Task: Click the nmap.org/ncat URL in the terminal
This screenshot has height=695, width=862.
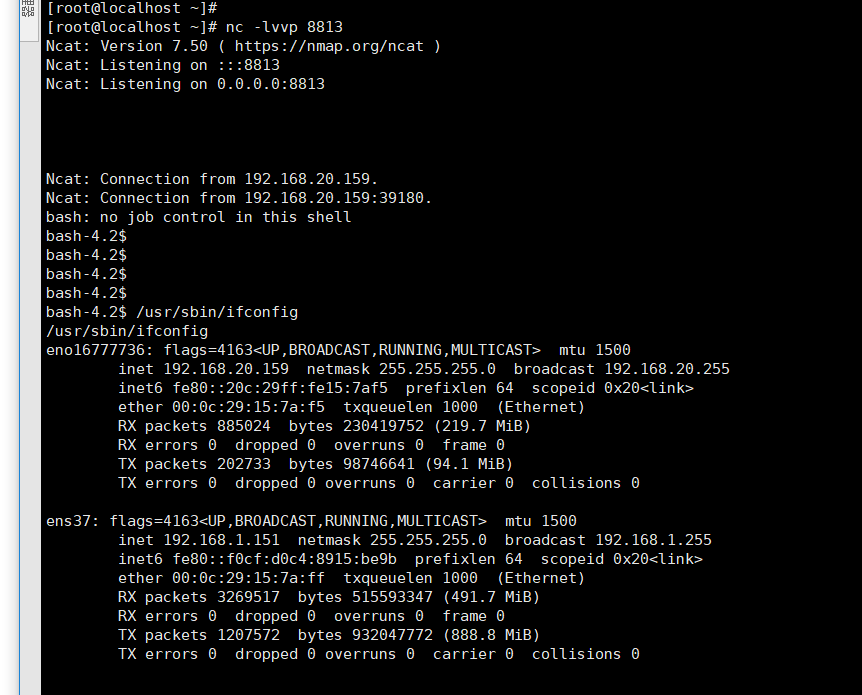Action: coord(329,46)
